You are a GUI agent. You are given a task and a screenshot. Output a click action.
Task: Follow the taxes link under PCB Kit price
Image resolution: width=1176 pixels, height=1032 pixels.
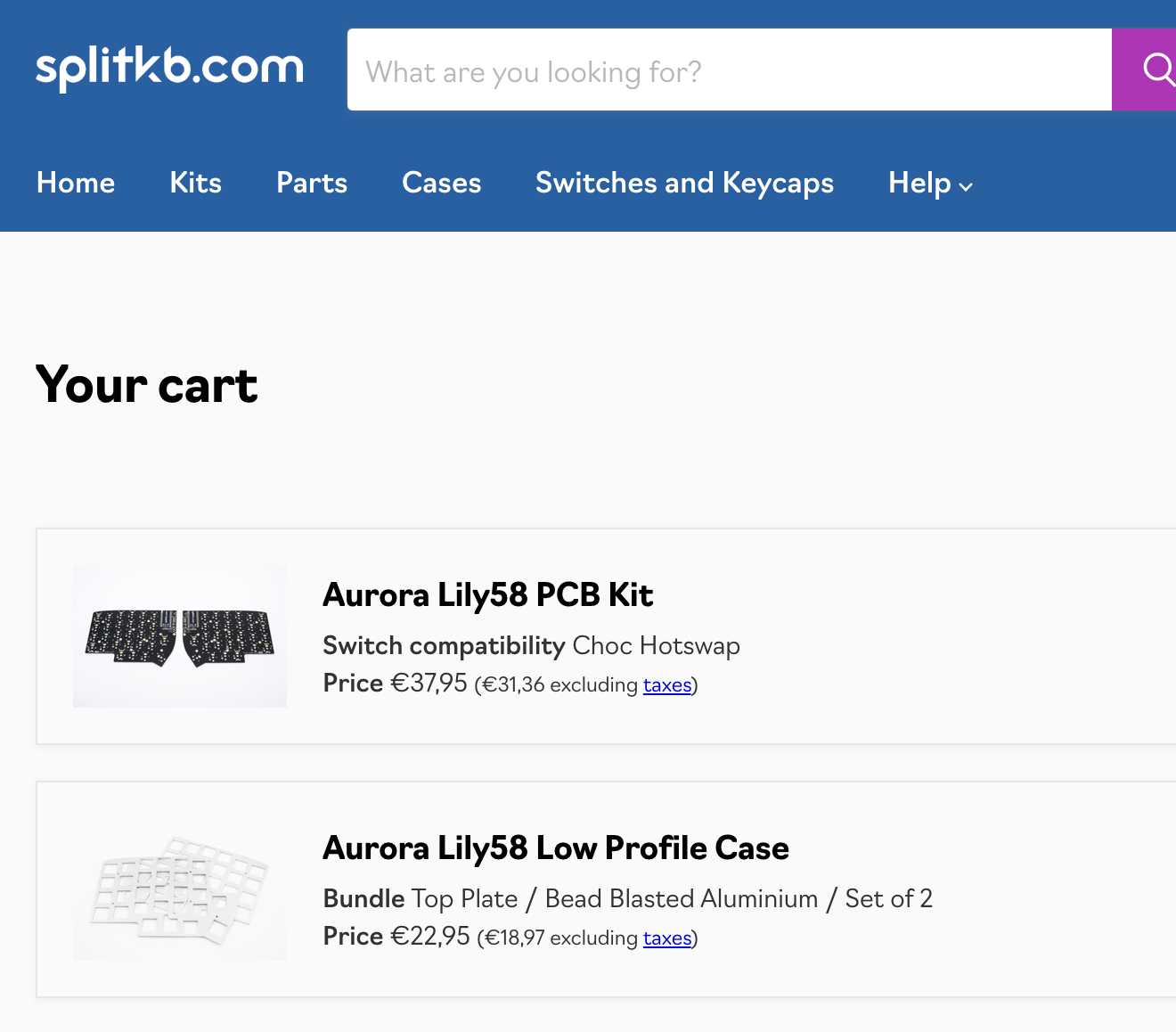[667, 685]
